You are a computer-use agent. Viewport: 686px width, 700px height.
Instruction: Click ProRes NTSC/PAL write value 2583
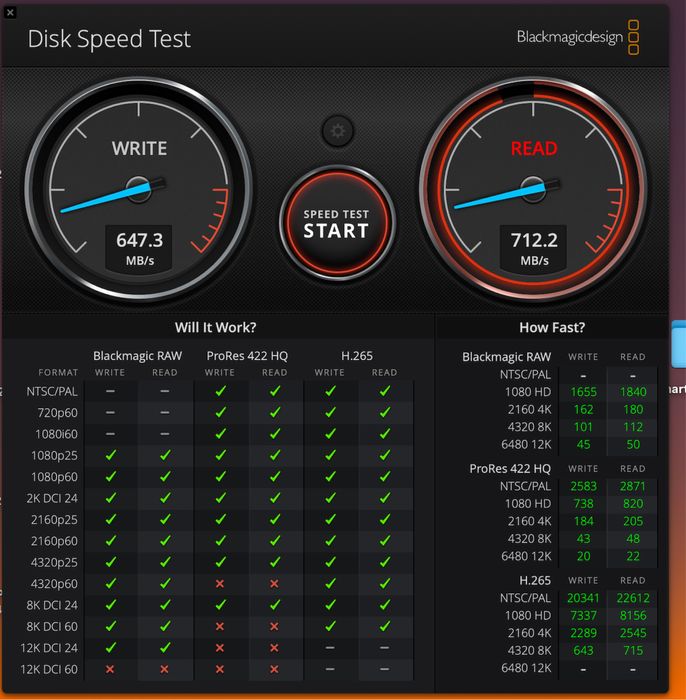(583, 486)
